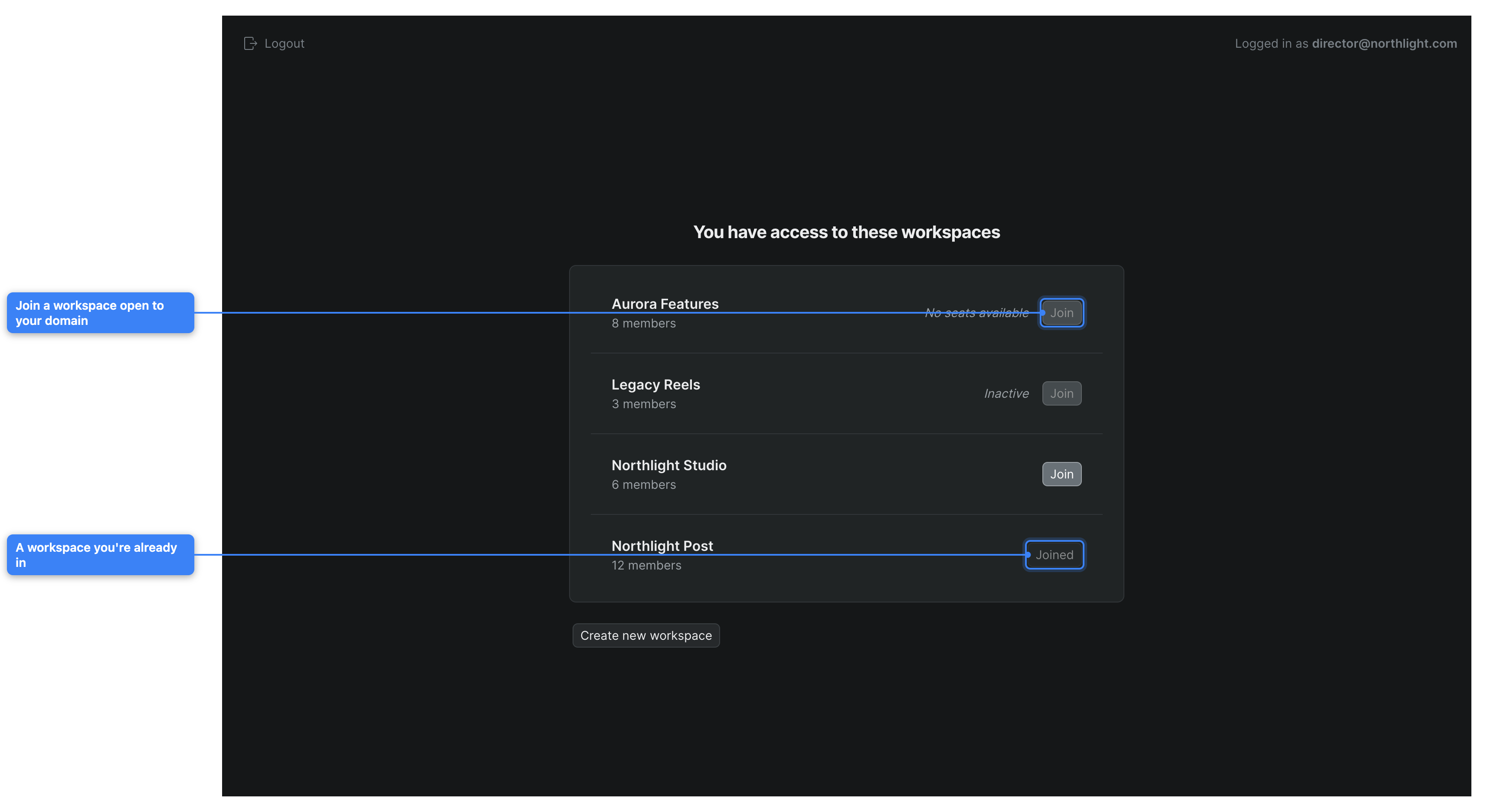This screenshot has height=812, width=1487.
Task: Join the Aurora Features workspace
Action: coord(1061,313)
